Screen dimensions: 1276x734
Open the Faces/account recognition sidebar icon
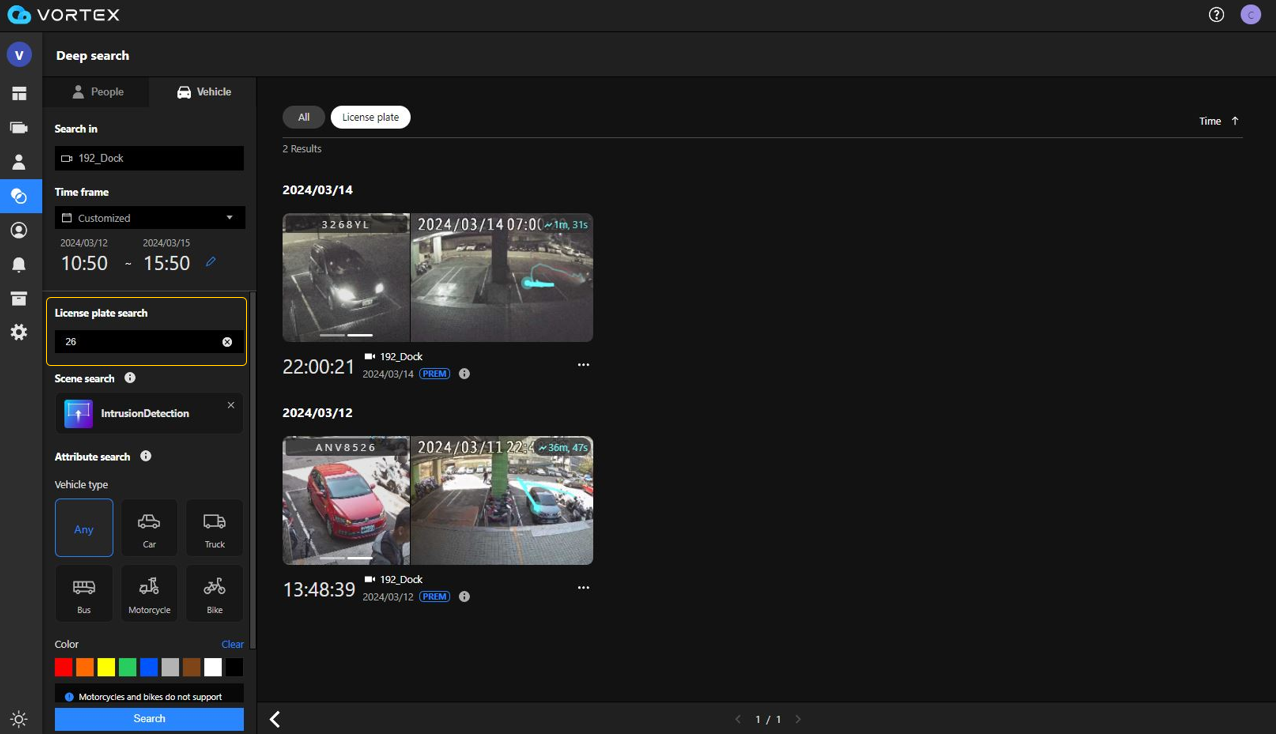pyautogui.click(x=19, y=230)
